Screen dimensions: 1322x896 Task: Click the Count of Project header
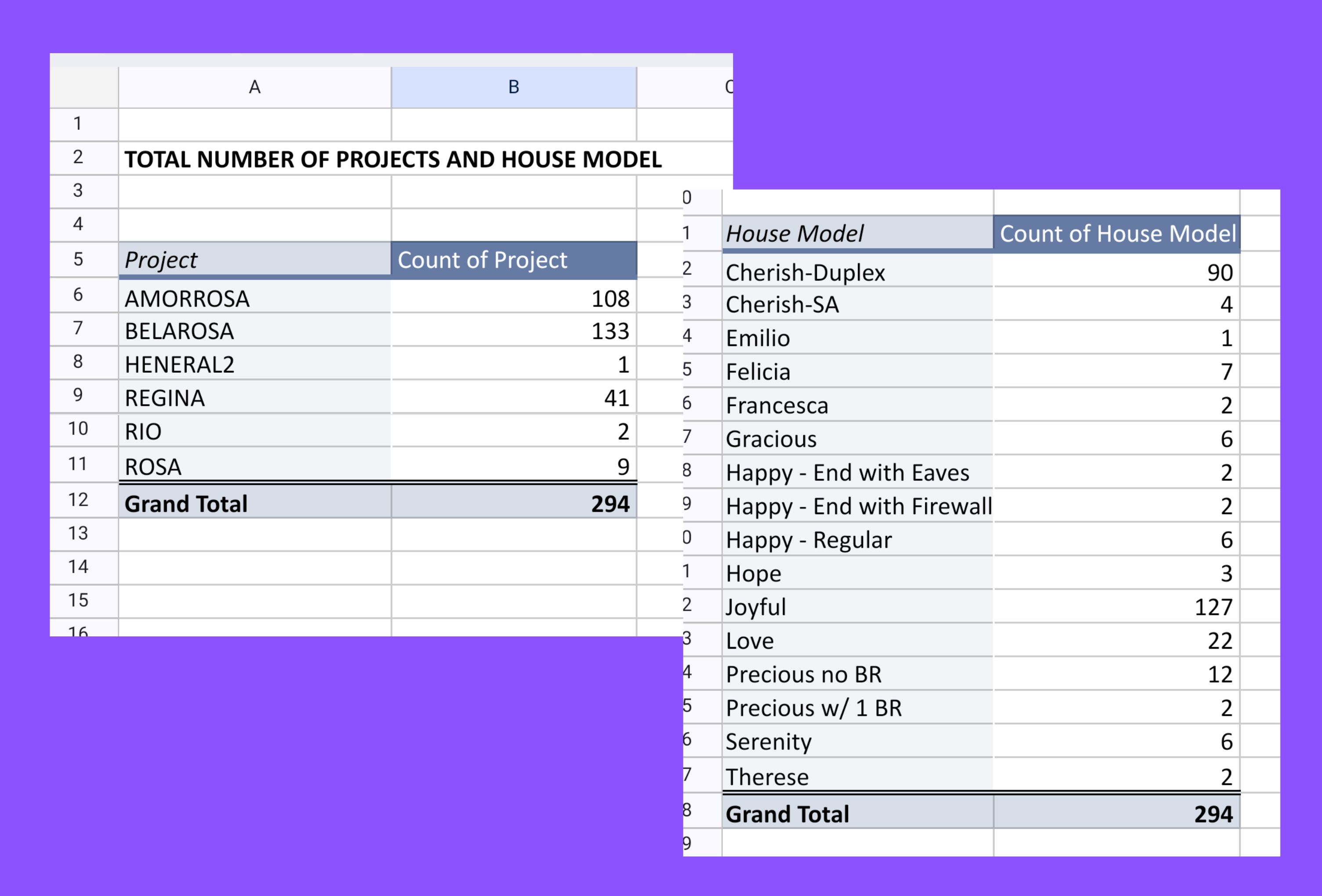click(513, 260)
